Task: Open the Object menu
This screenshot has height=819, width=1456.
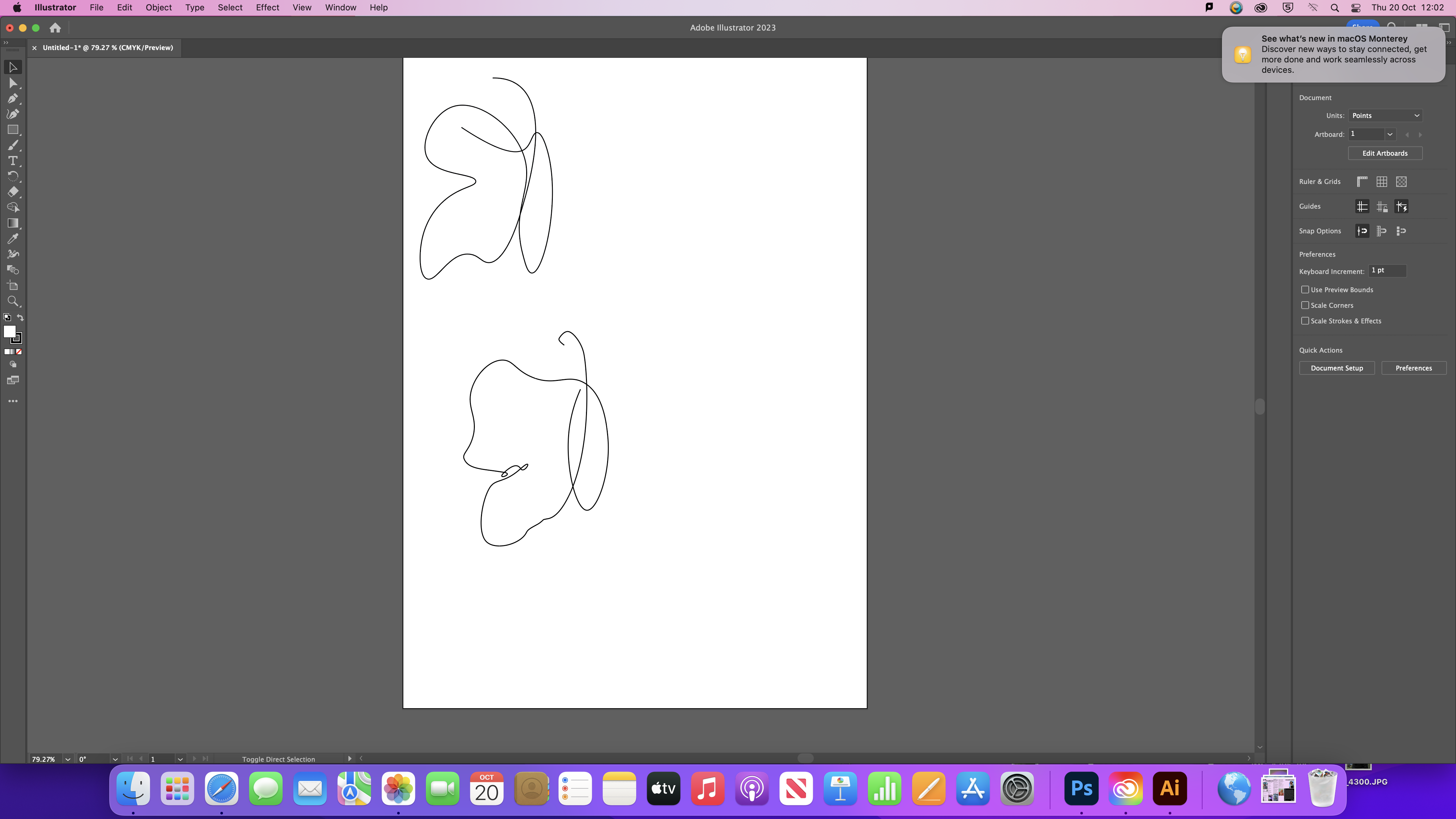Action: [x=158, y=7]
